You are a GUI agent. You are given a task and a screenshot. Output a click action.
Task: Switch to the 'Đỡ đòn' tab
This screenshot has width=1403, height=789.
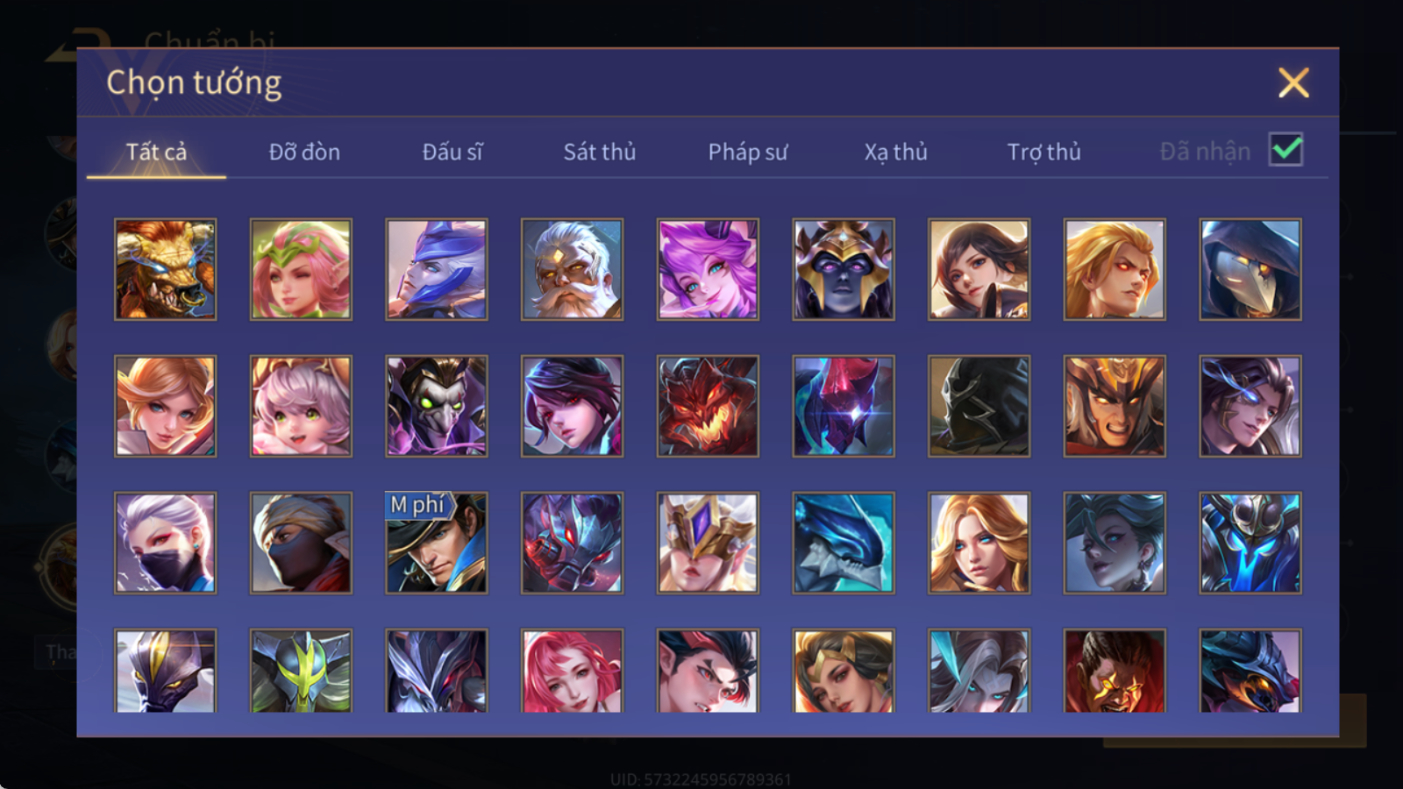point(304,152)
